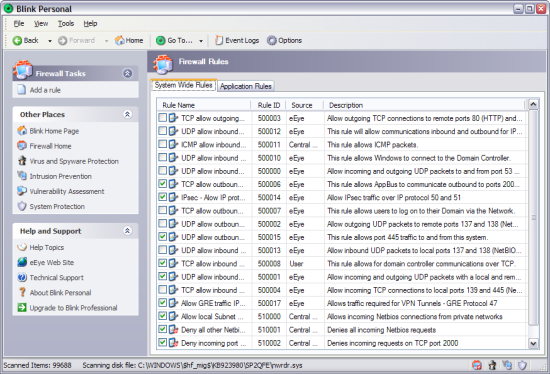The width and height of the screenshot is (550, 374).
Task: Open Technical Support link
Action: (56, 278)
